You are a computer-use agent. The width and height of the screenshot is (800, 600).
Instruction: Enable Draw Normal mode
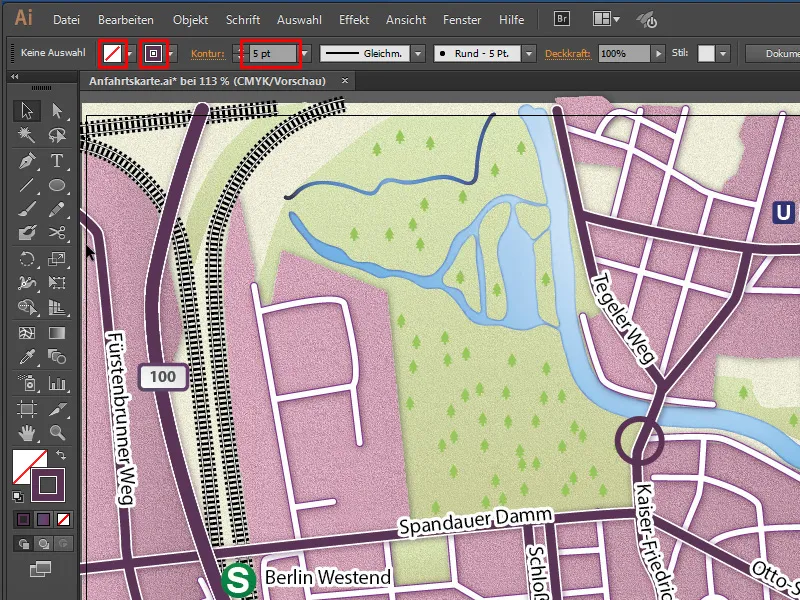[x=23, y=544]
